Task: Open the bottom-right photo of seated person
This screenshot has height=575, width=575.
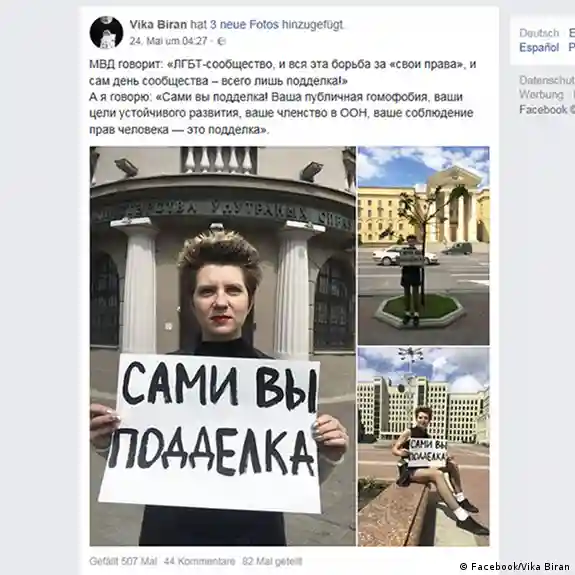Action: (x=424, y=447)
